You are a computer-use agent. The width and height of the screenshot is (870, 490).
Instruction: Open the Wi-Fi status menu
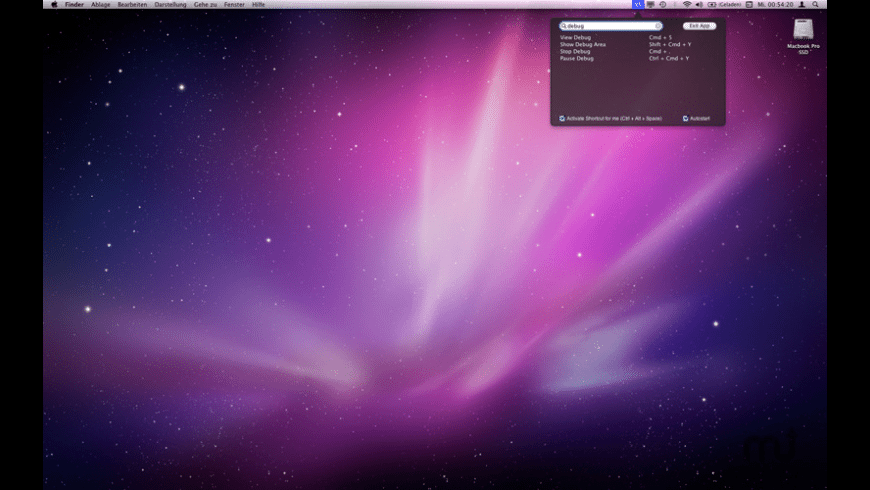pyautogui.click(x=687, y=4)
